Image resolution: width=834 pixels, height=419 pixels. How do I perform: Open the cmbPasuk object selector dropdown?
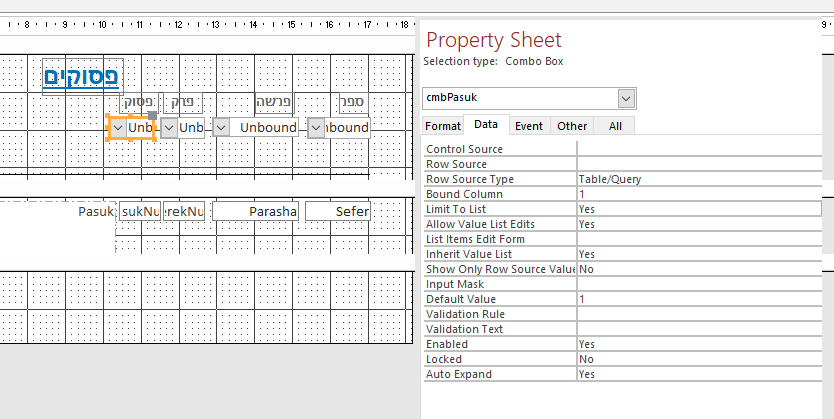(x=627, y=98)
